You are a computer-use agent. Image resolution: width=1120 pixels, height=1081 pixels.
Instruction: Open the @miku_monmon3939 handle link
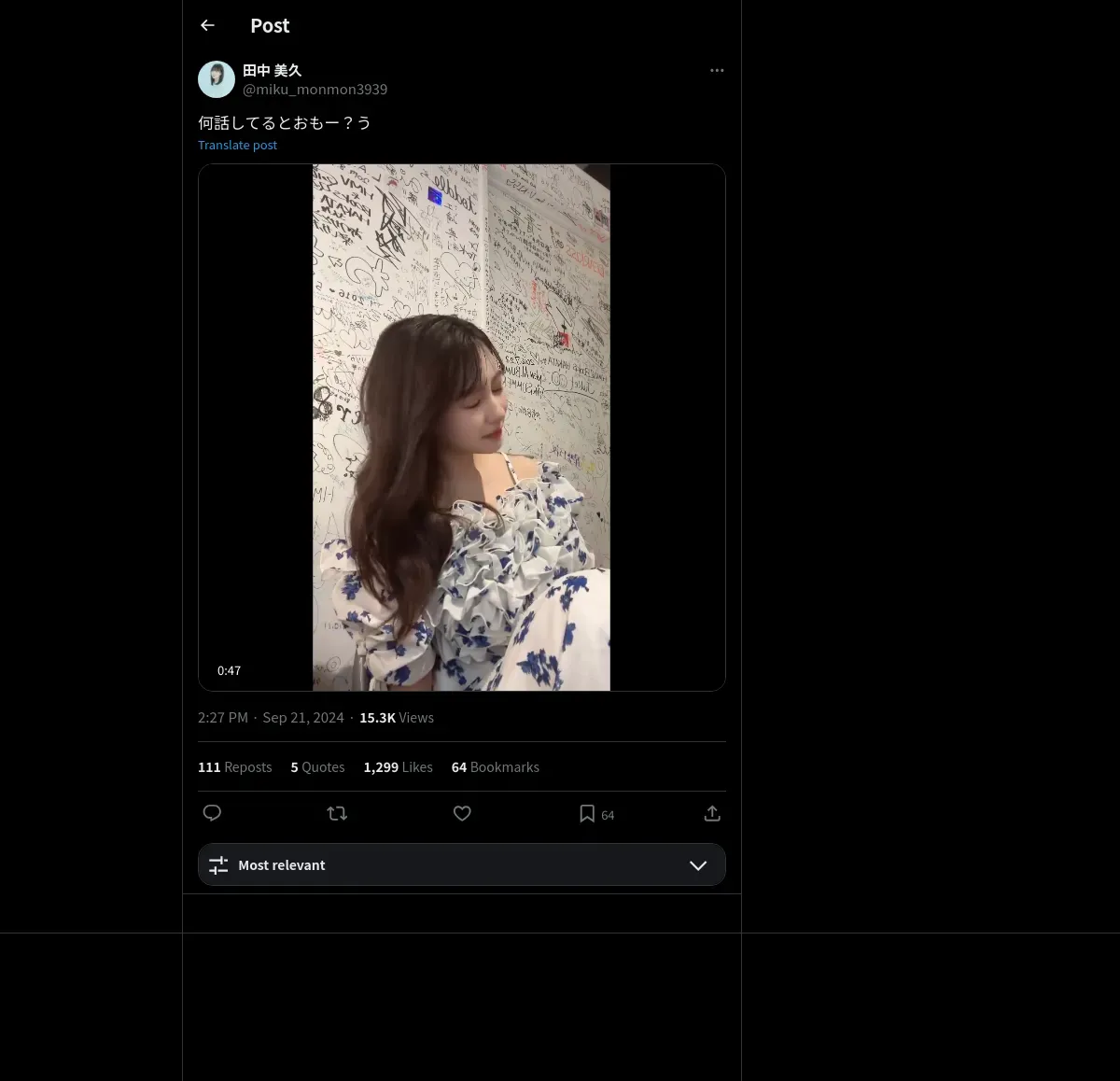[x=315, y=90]
